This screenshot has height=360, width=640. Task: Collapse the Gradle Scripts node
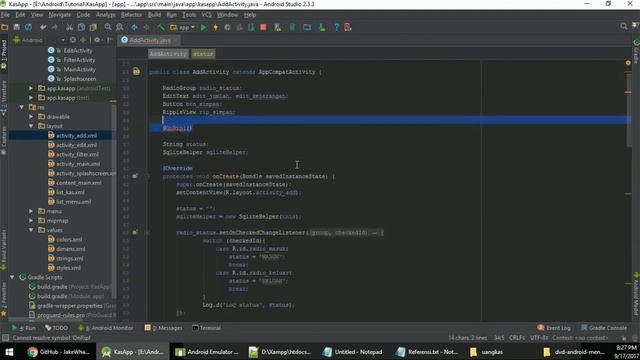tap(12, 277)
